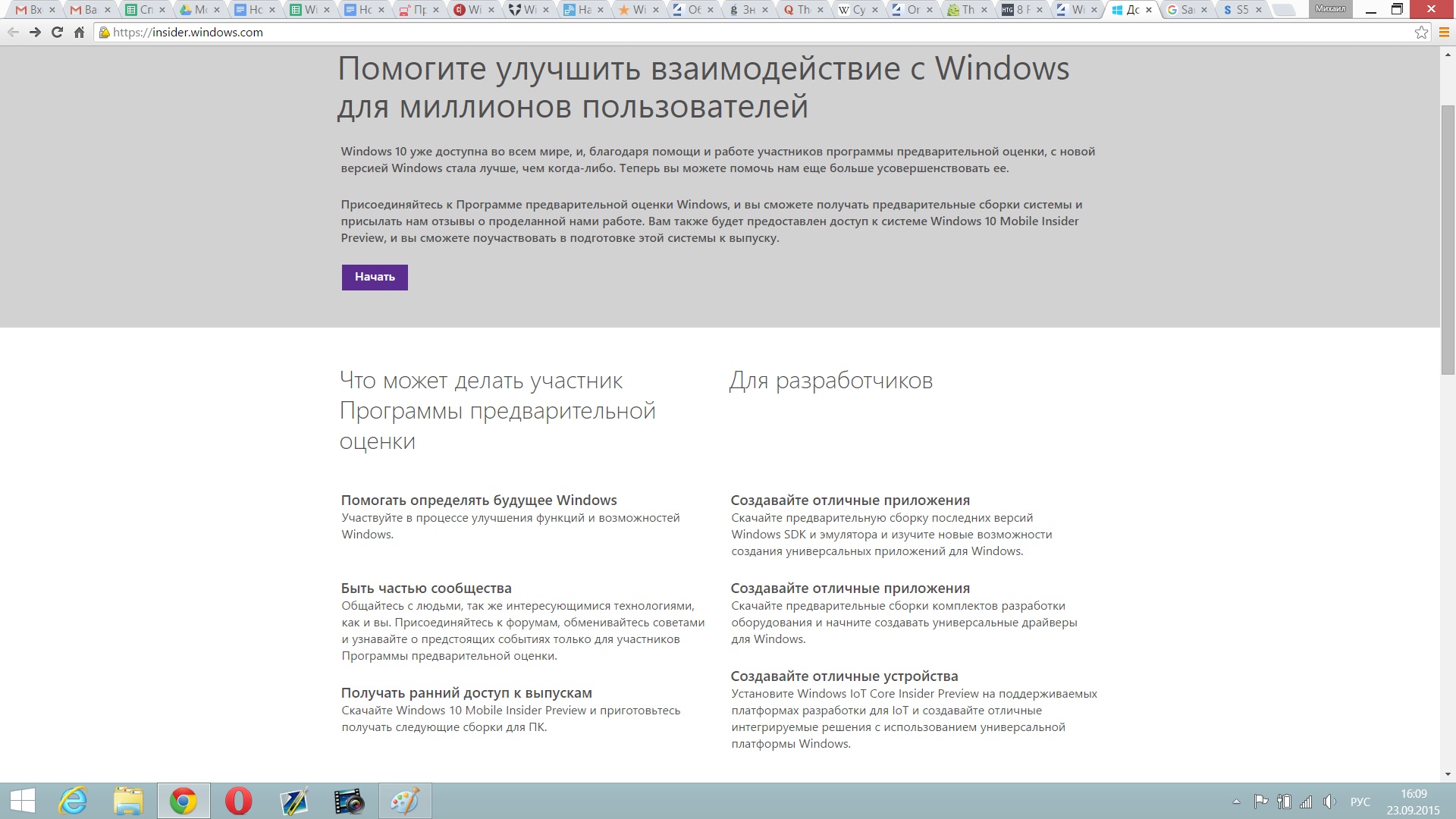Screen dimensions: 1456x819
Task: Open File Explorer from the taskbar
Action: [129, 801]
